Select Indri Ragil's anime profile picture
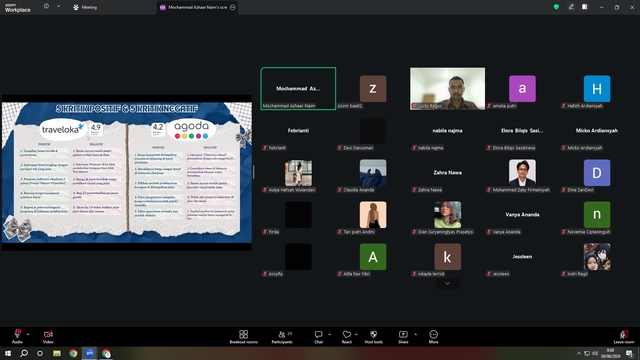The height and width of the screenshot is (360, 640). (597, 257)
